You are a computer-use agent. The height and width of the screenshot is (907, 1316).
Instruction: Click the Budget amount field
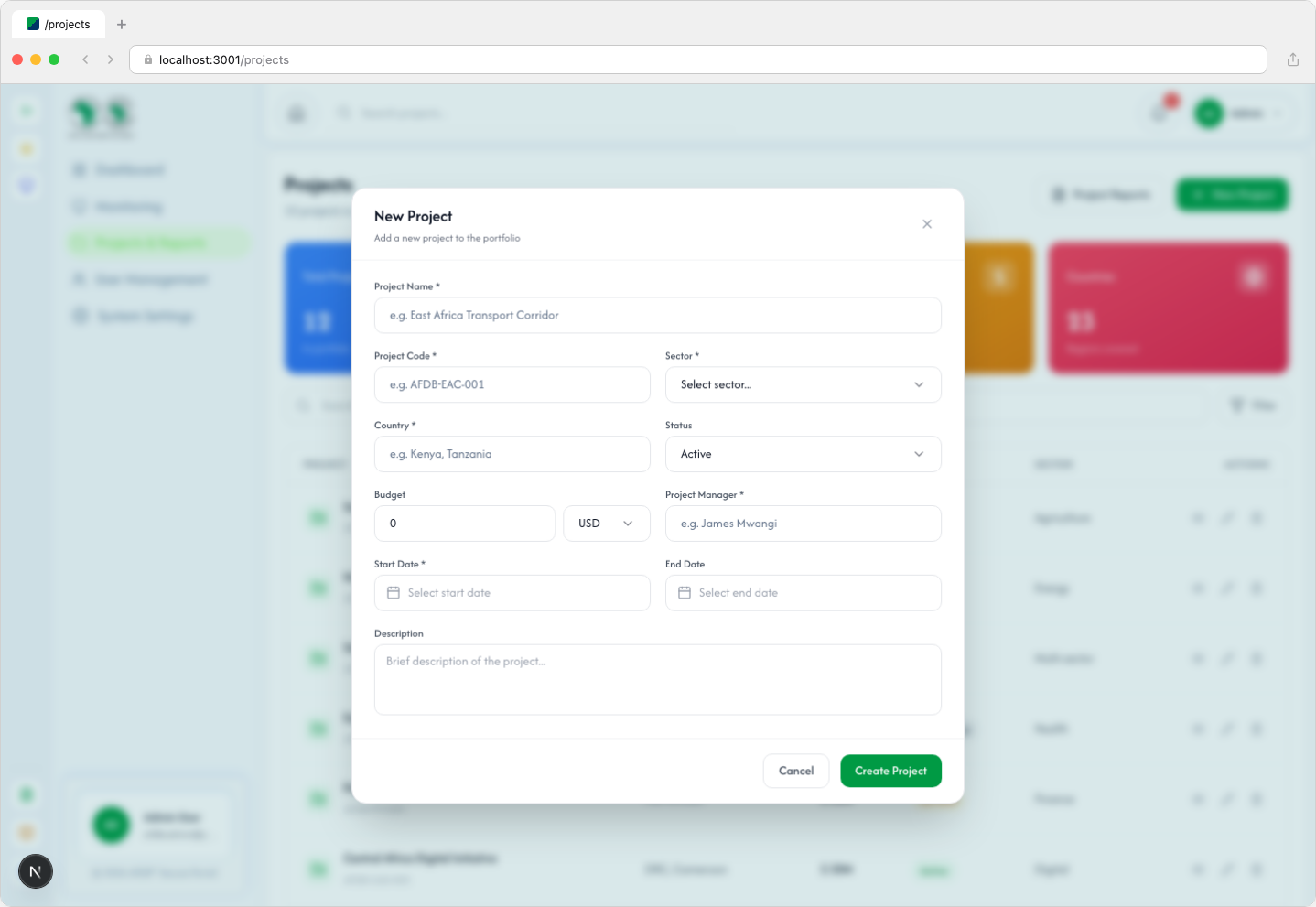(x=464, y=524)
